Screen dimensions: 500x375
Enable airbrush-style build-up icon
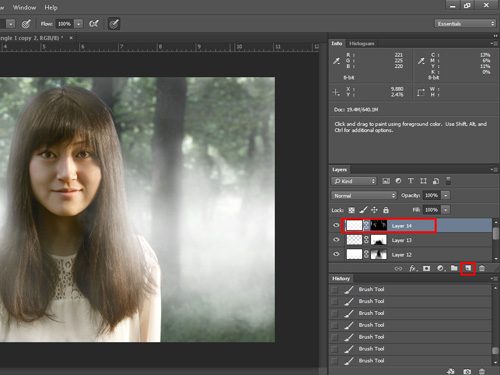tap(94, 24)
